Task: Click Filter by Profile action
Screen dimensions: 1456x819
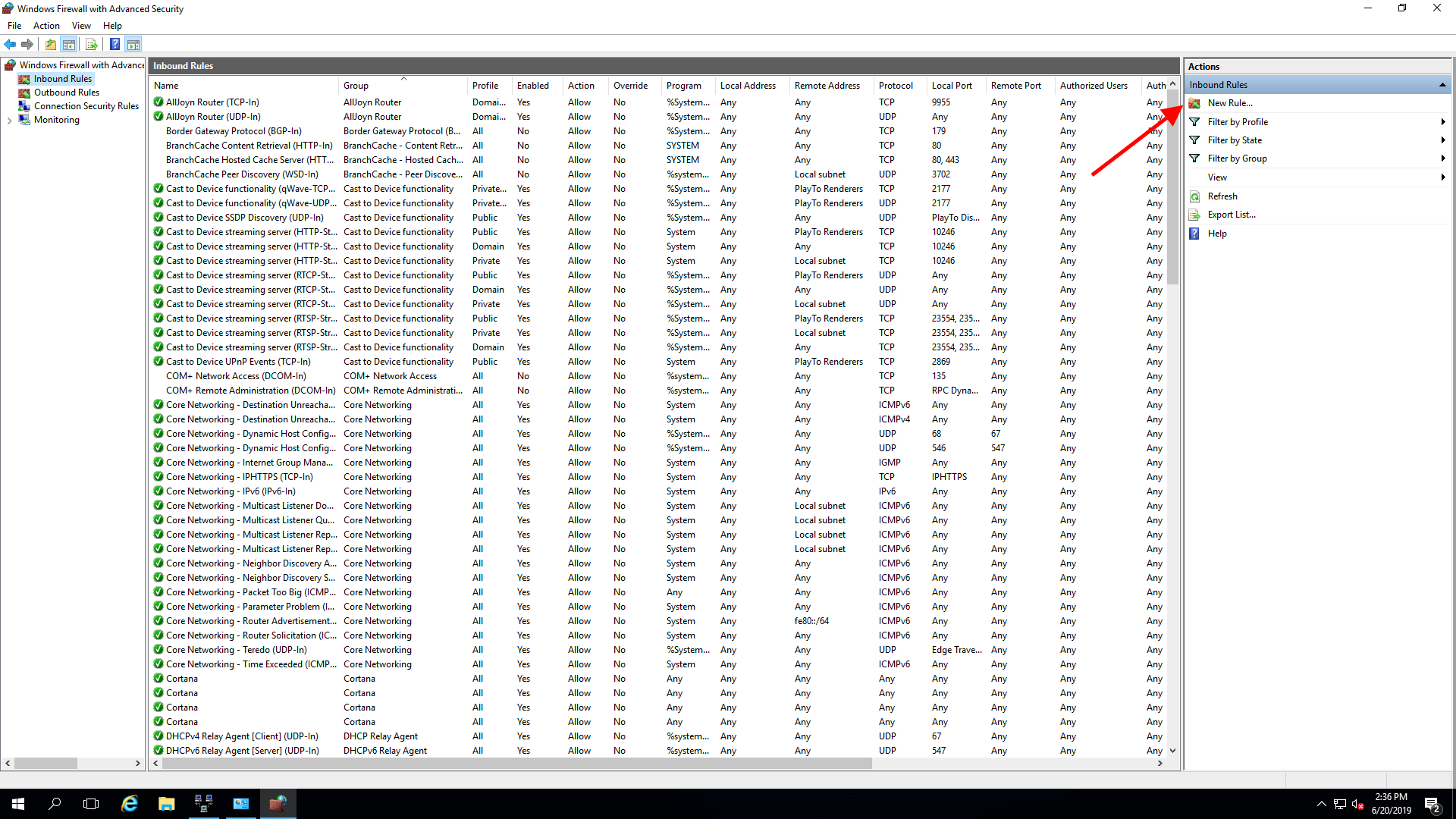Action: click(x=1238, y=122)
